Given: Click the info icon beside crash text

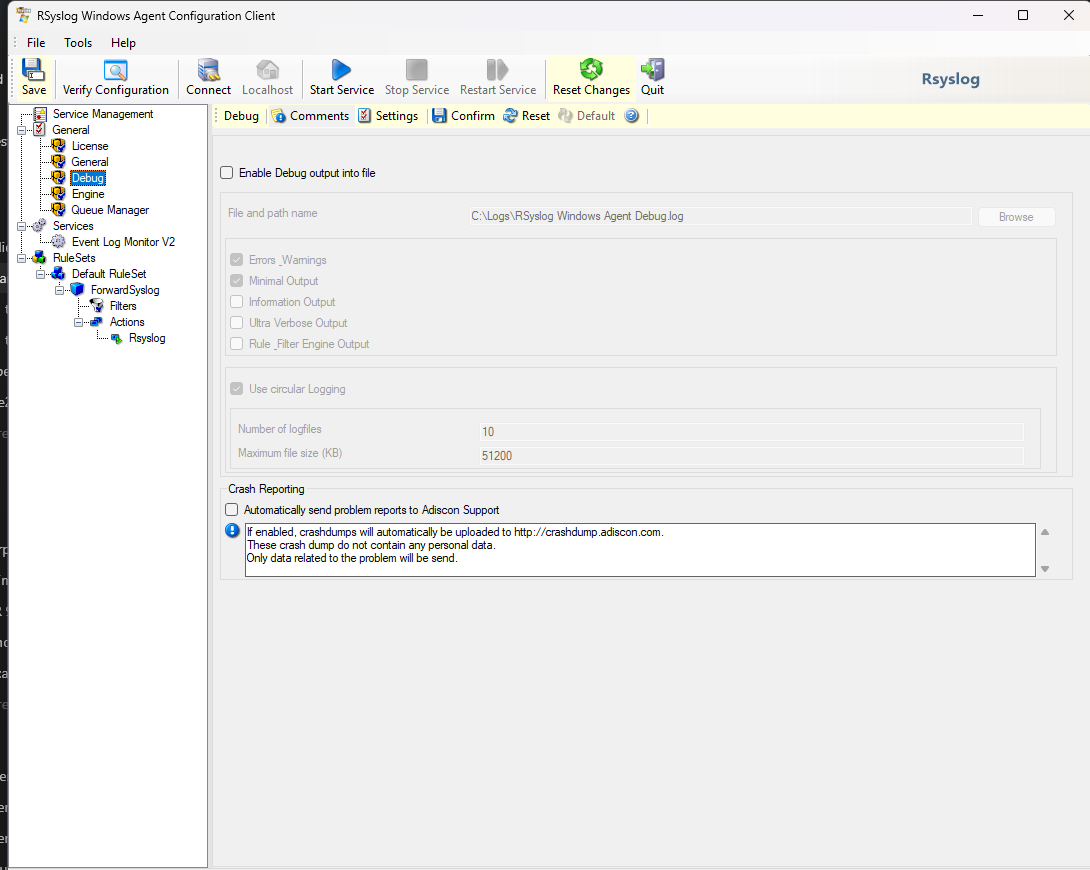Looking at the screenshot, I should (232, 531).
